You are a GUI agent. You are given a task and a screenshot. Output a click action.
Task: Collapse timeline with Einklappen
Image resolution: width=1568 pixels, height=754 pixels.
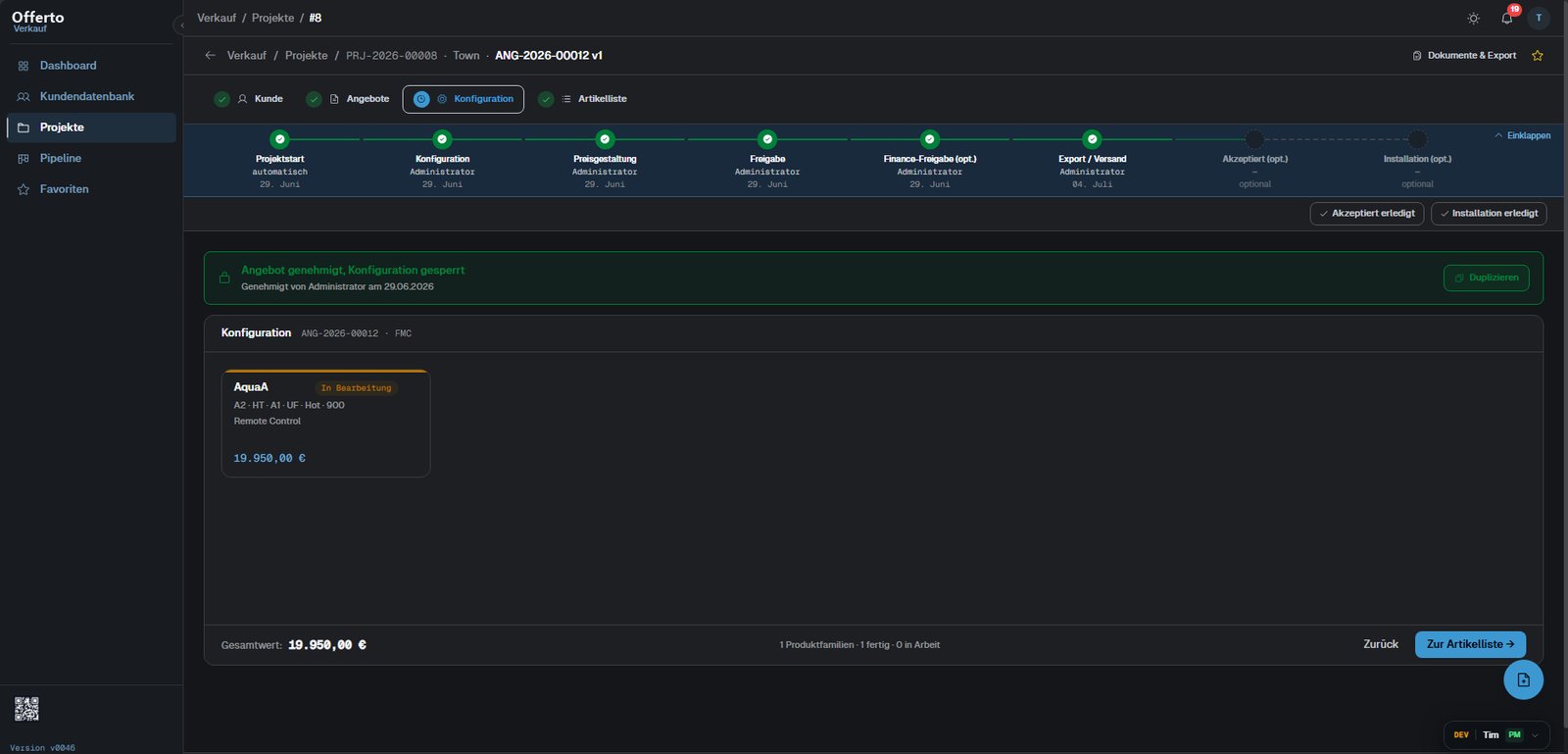click(1522, 135)
